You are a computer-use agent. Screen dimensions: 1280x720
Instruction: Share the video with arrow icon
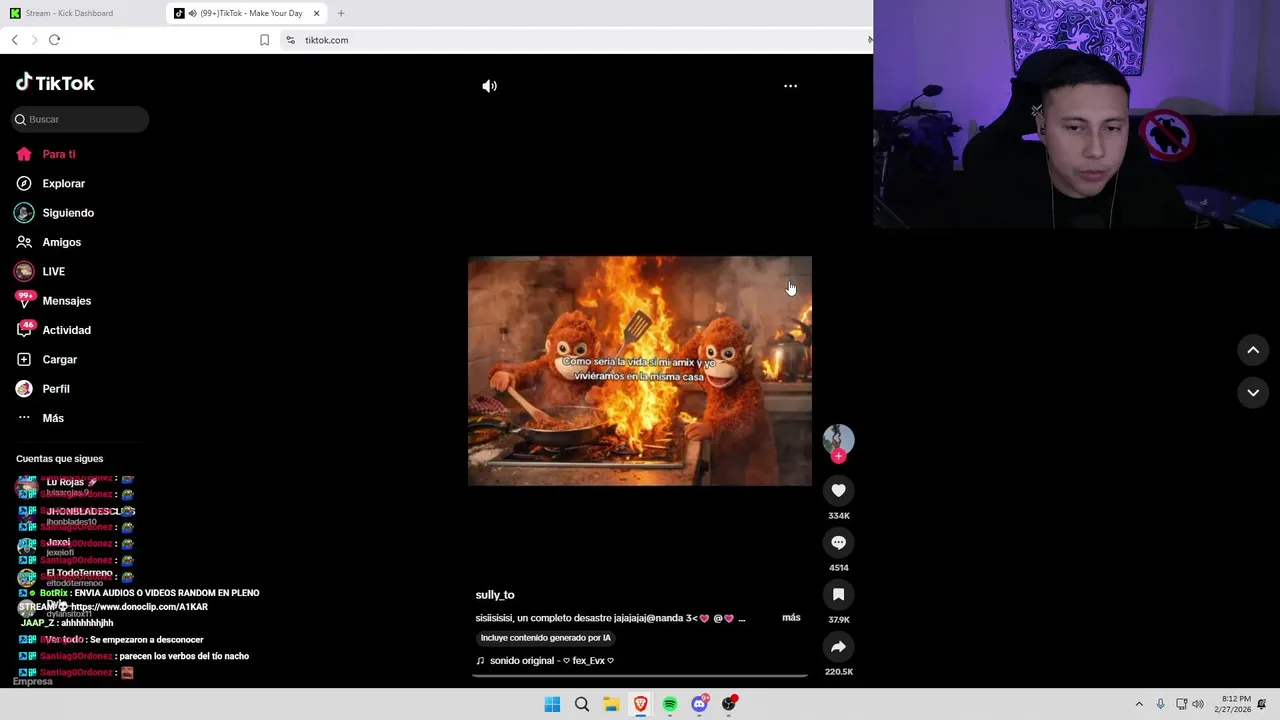838,646
